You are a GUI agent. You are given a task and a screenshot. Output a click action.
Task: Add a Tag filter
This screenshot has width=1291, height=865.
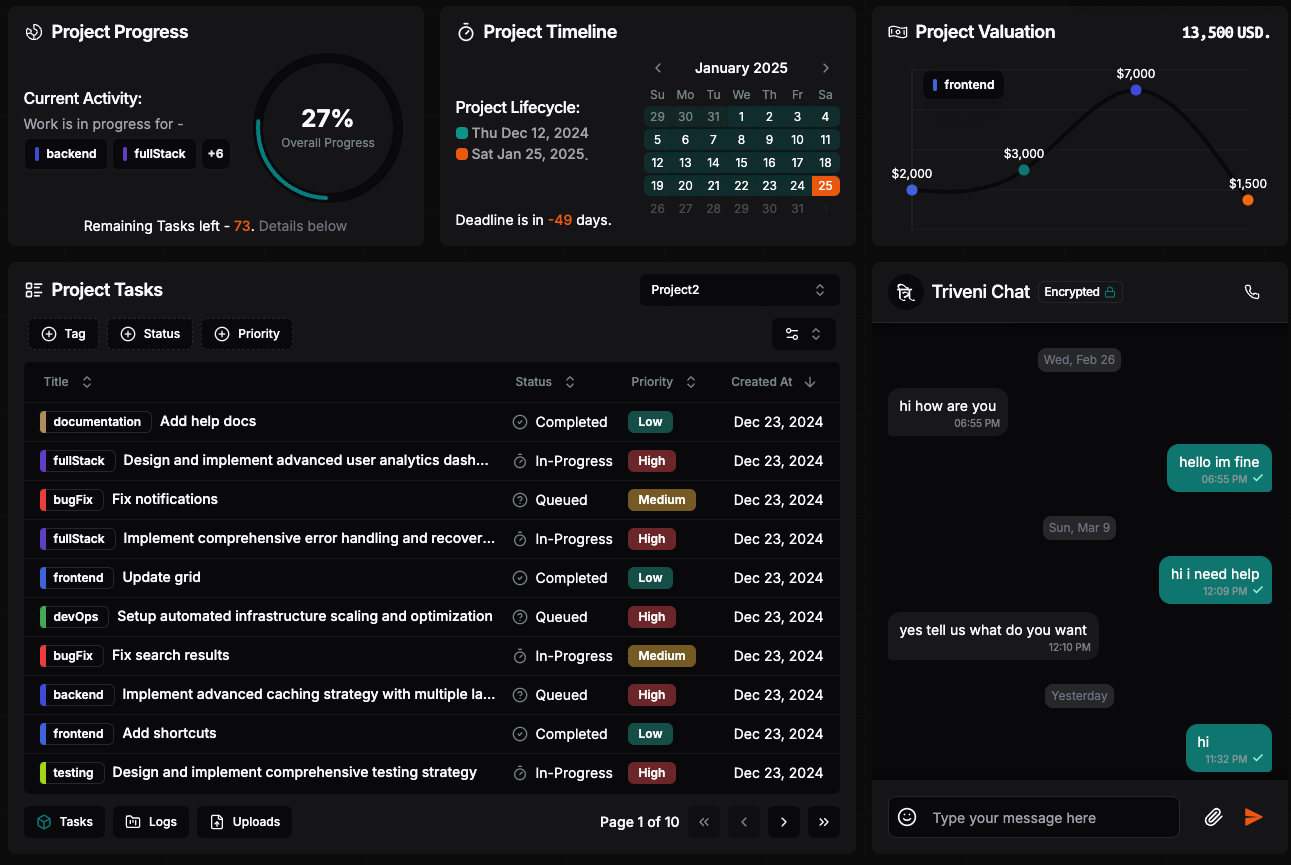coord(63,334)
